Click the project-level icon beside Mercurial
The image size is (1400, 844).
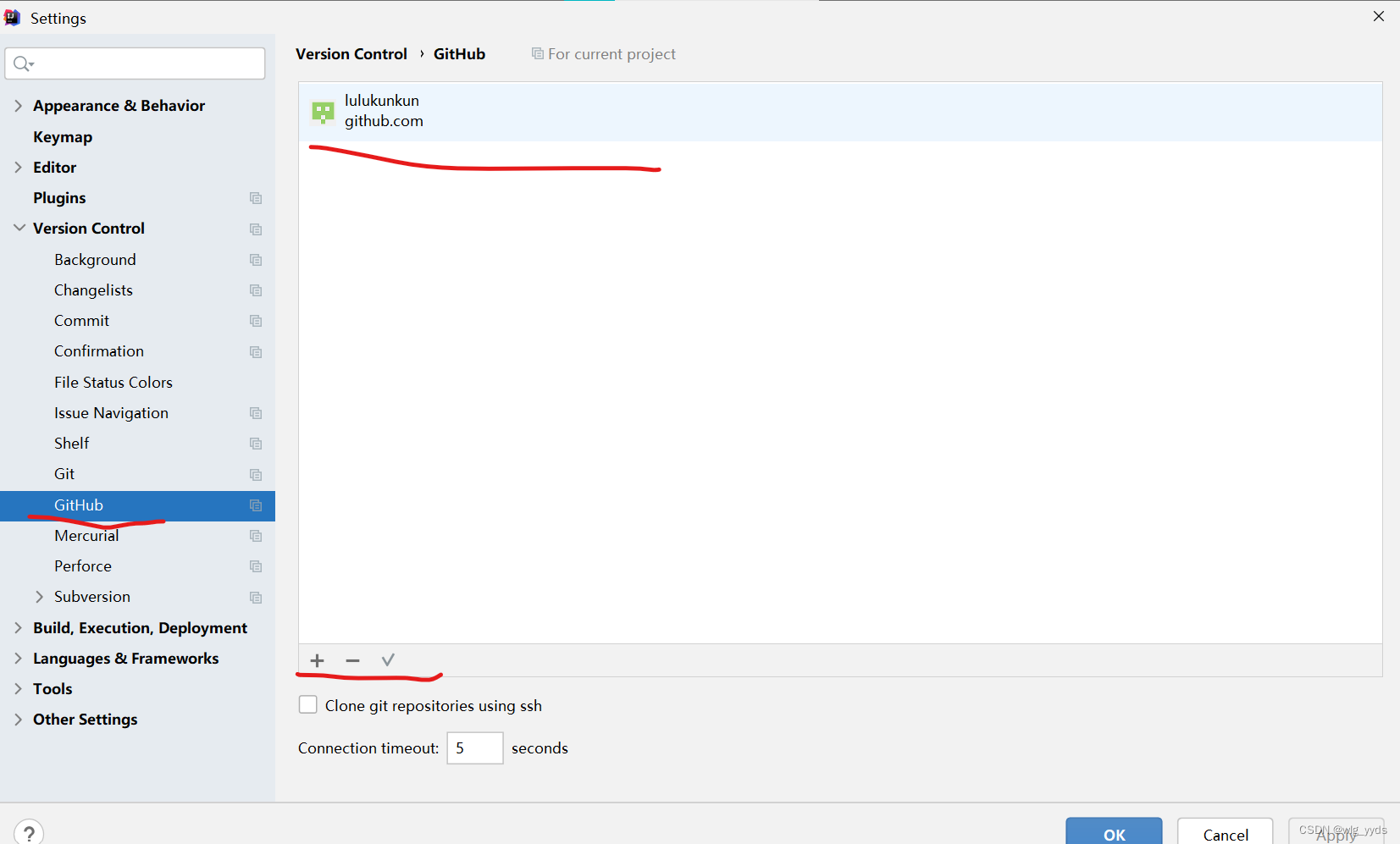[x=256, y=536]
